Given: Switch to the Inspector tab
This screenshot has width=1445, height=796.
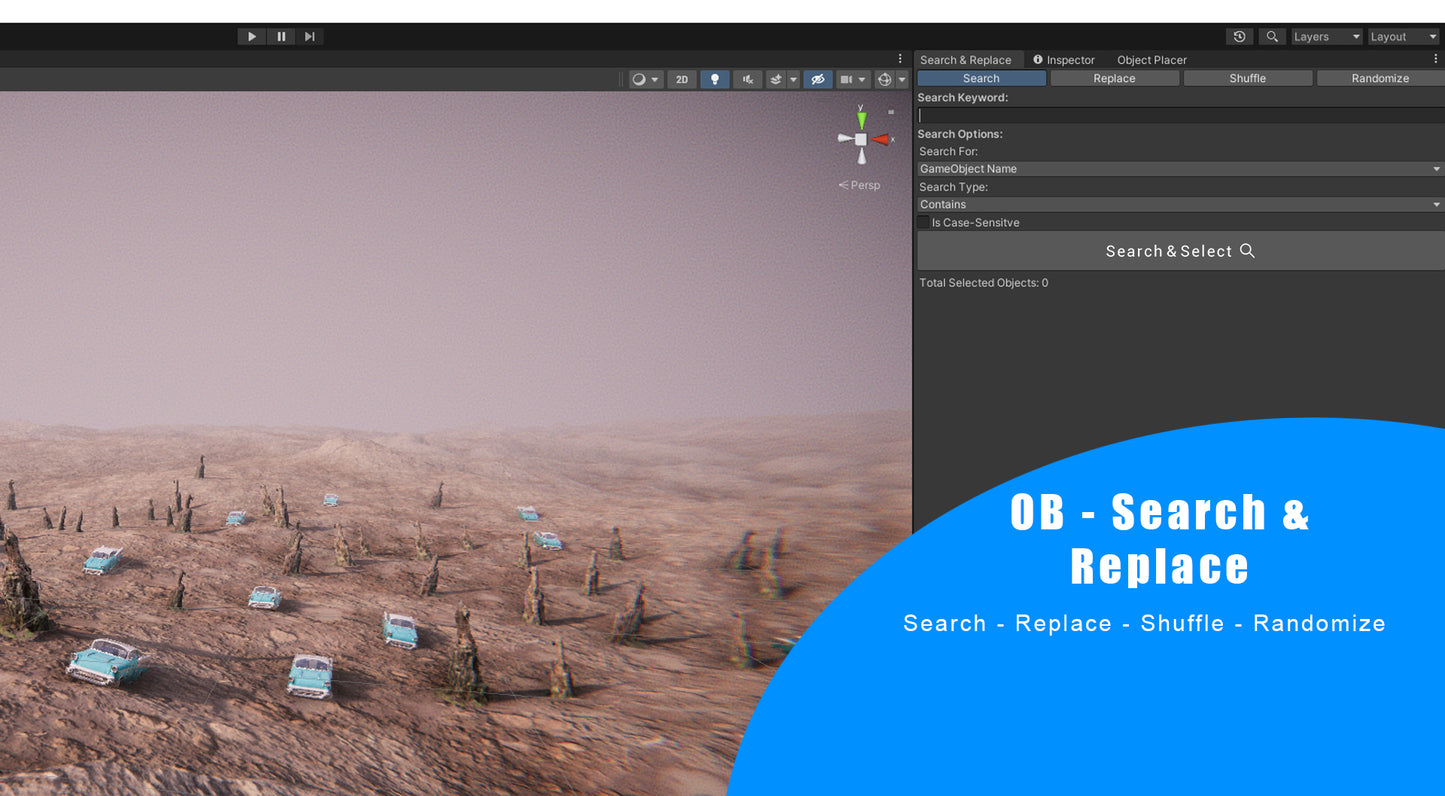Looking at the screenshot, I should [x=1064, y=60].
